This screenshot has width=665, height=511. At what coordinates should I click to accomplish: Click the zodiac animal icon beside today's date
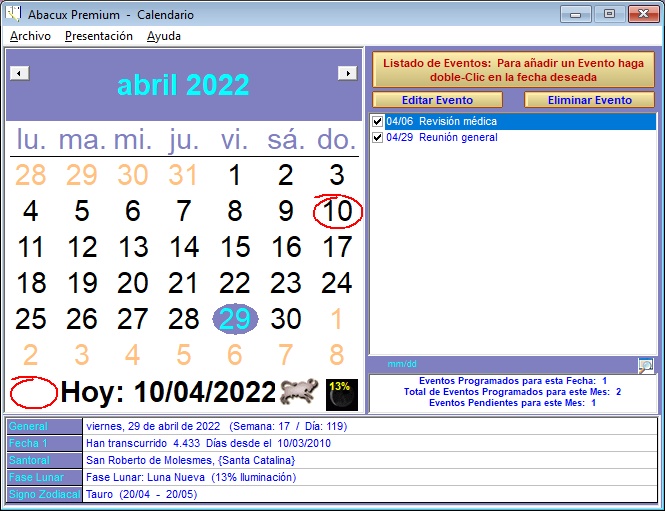tap(299, 392)
